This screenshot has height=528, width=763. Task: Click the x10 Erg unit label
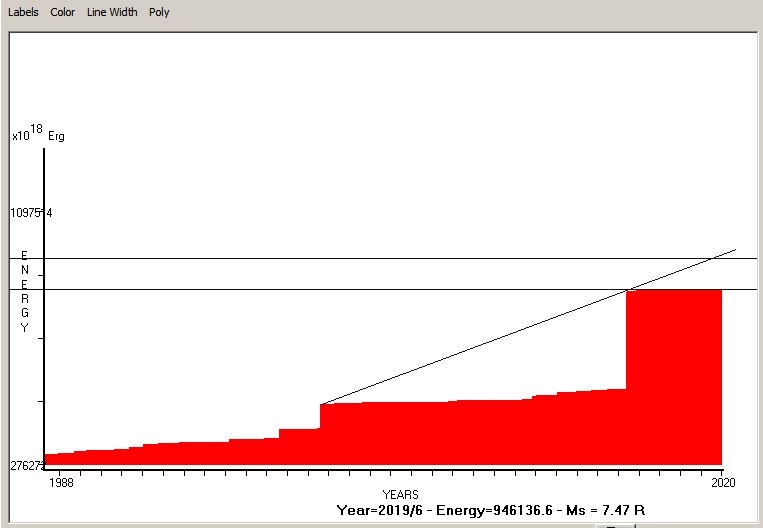point(38,135)
